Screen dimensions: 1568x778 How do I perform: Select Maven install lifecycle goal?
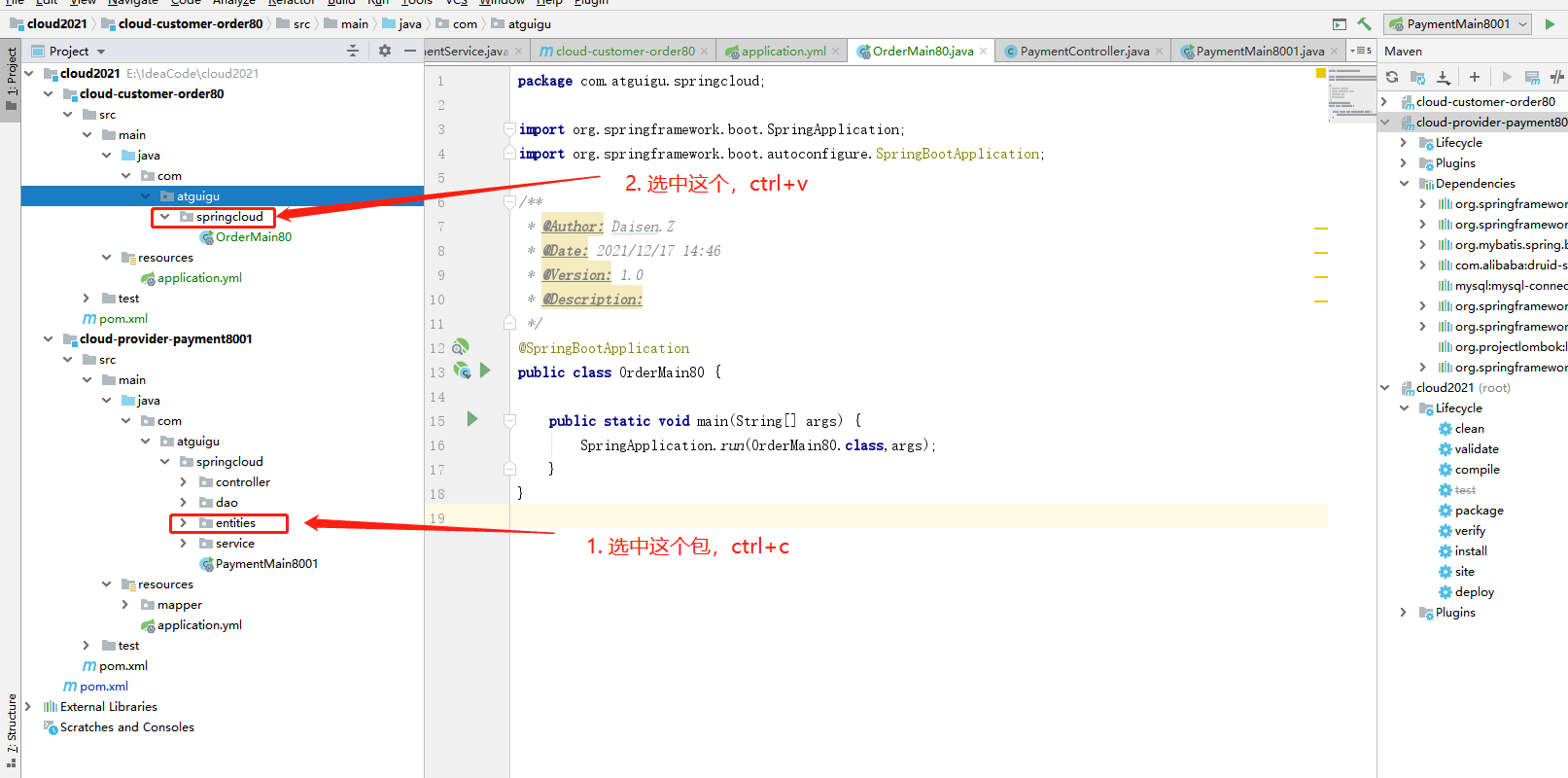[x=1463, y=551]
